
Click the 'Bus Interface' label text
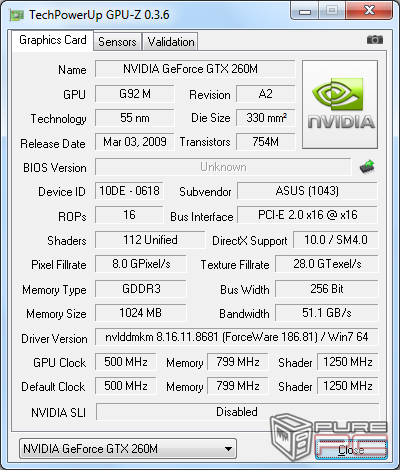click(202, 217)
